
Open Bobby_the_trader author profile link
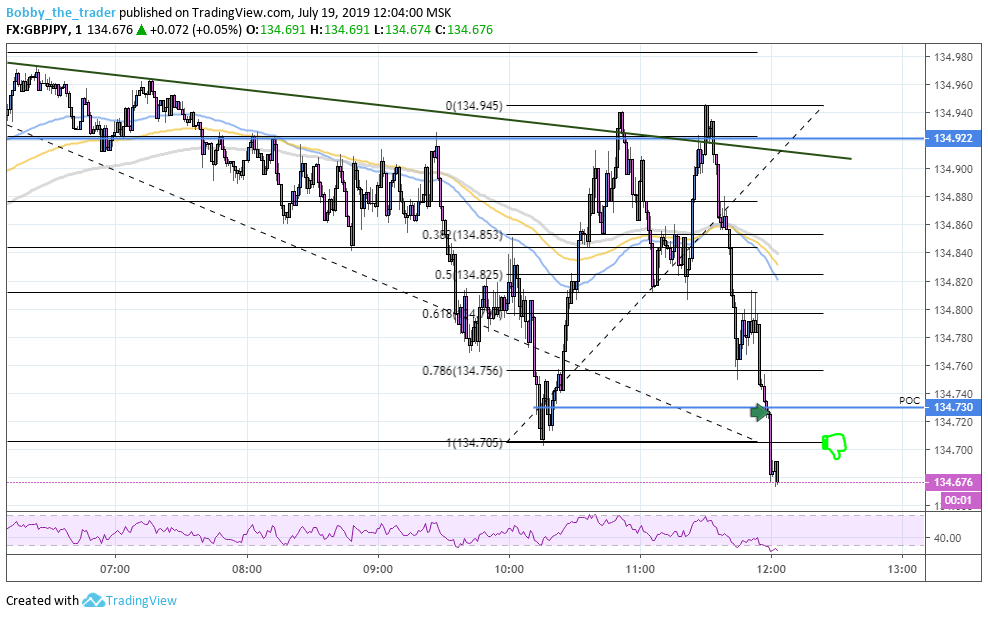pyautogui.click(x=61, y=12)
